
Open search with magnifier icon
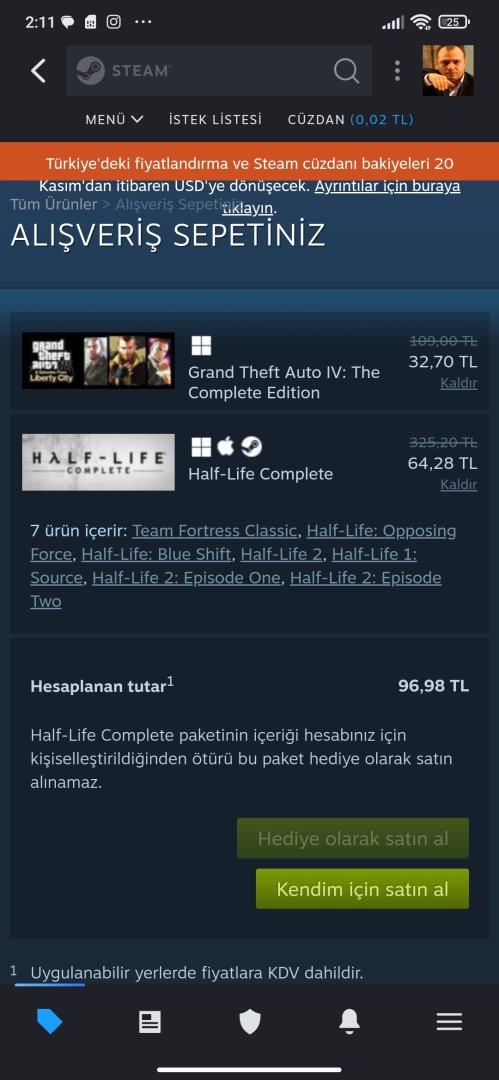click(x=346, y=70)
